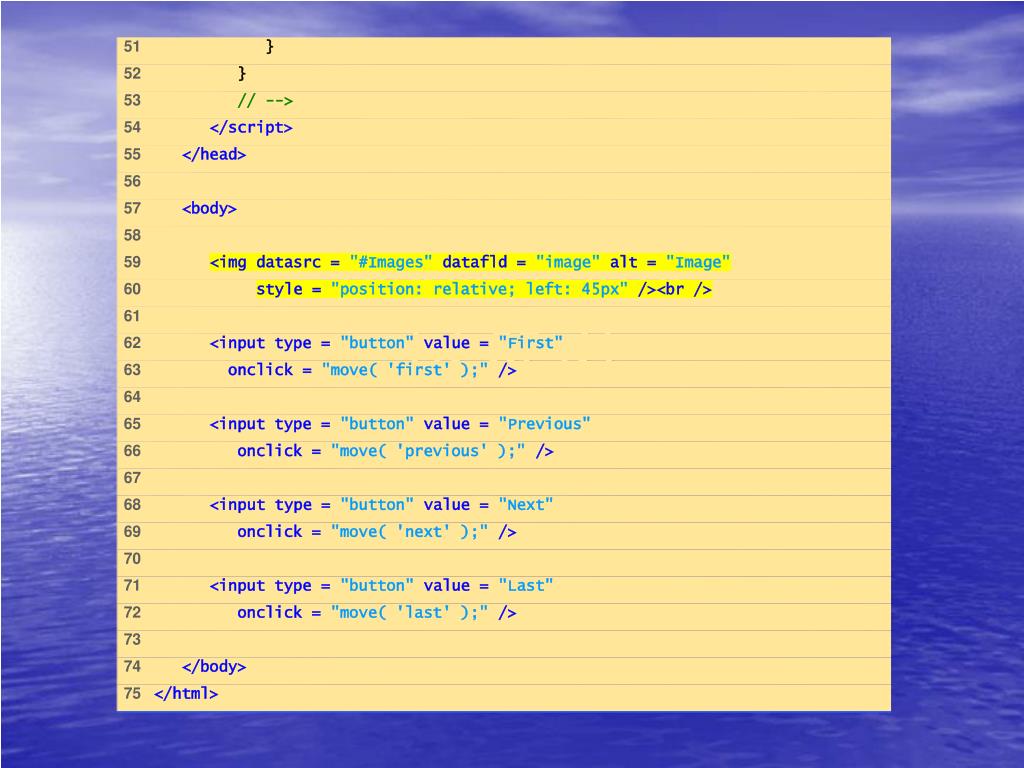This screenshot has height=768, width=1024.
Task: Click the '"Previous"' value on line 65
Action: (545, 424)
